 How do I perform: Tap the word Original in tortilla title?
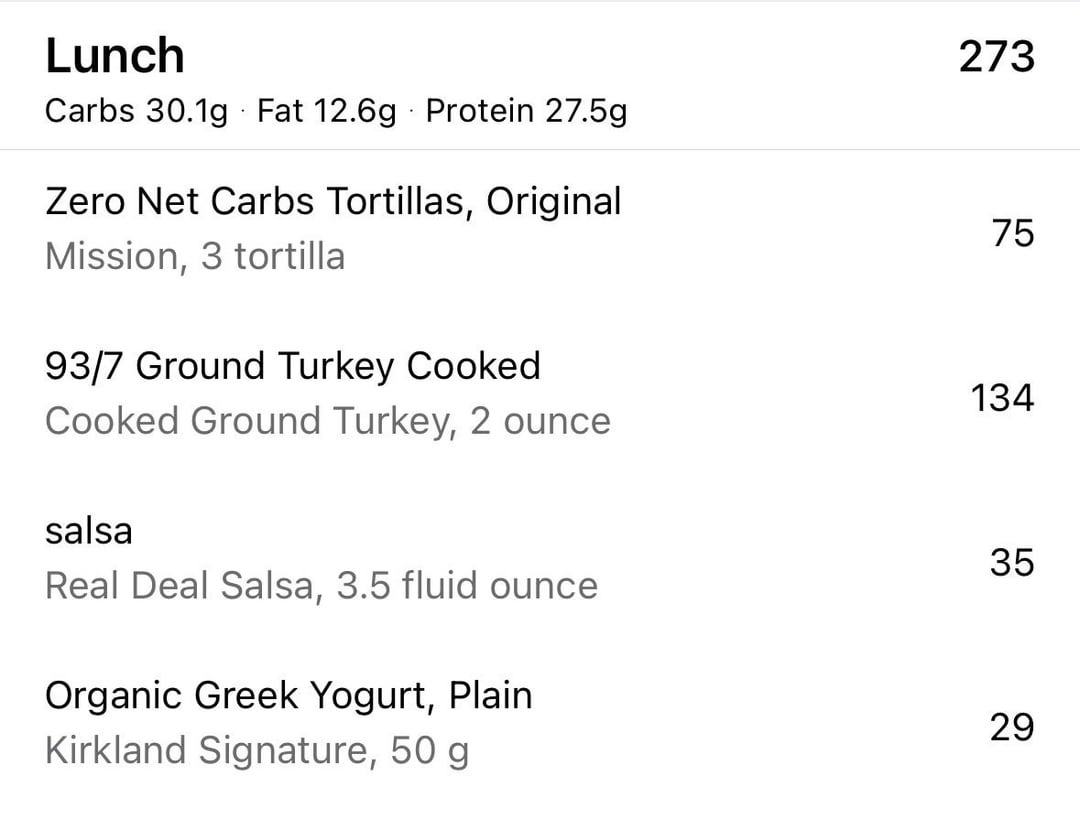[x=554, y=202]
